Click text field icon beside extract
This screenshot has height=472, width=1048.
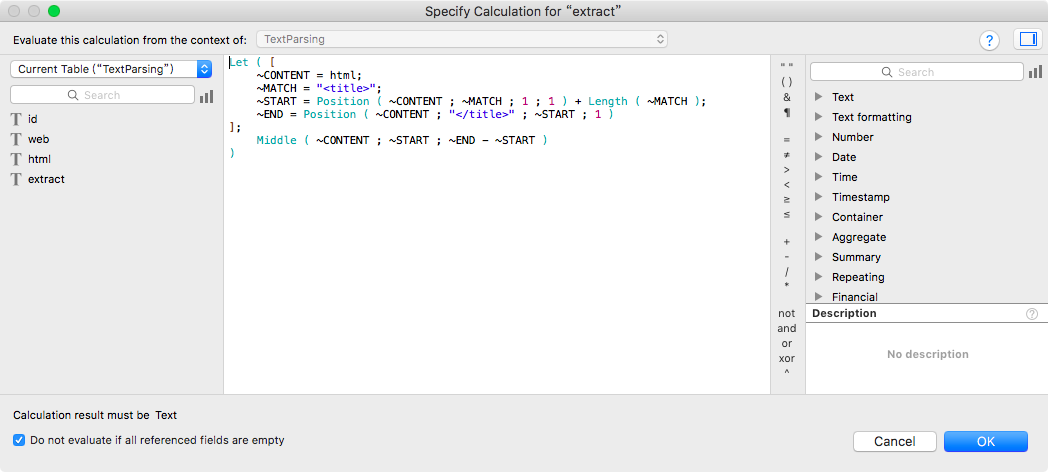(x=16, y=180)
